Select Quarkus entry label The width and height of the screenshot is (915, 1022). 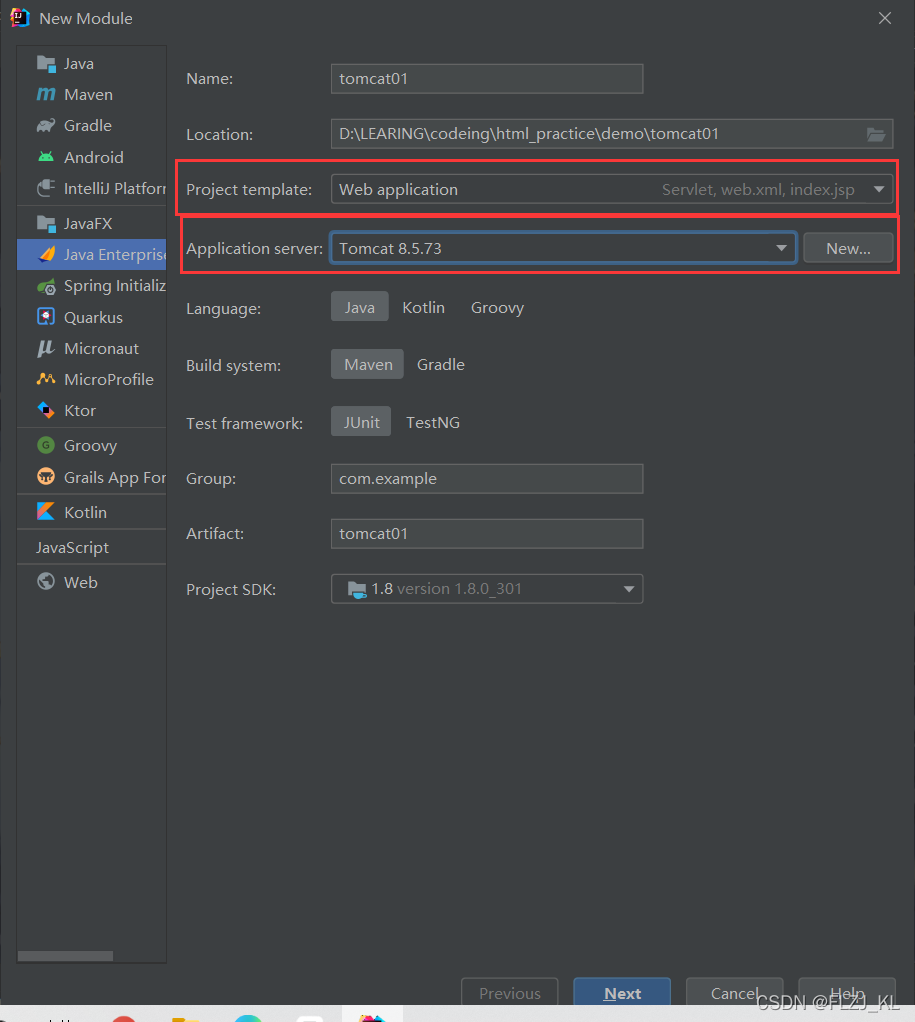pyautogui.click(x=93, y=317)
